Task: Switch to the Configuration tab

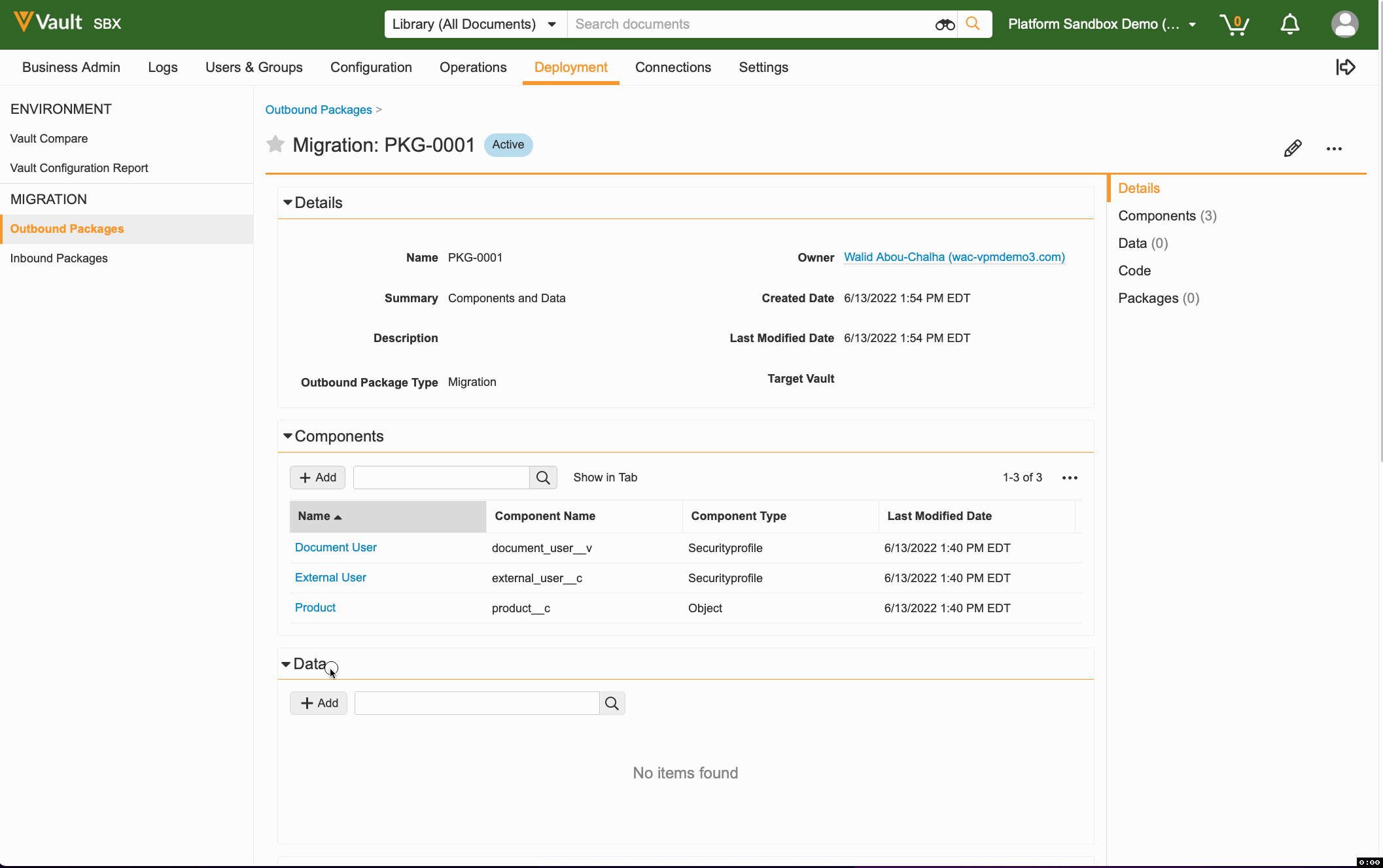Action: (x=371, y=67)
